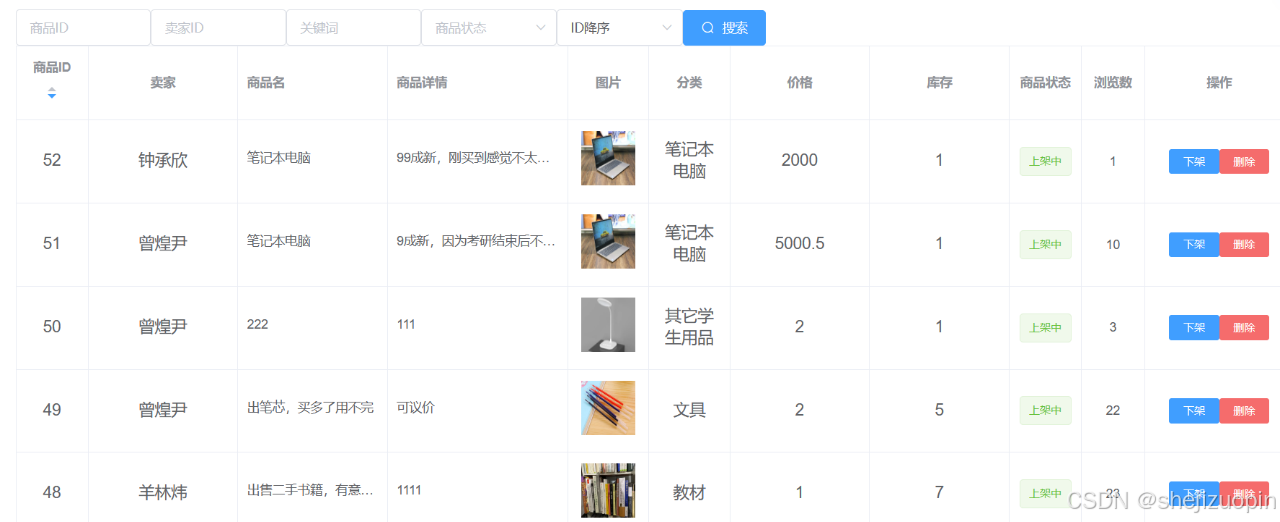
Task: Click product ID cell 52
Action: point(52,160)
